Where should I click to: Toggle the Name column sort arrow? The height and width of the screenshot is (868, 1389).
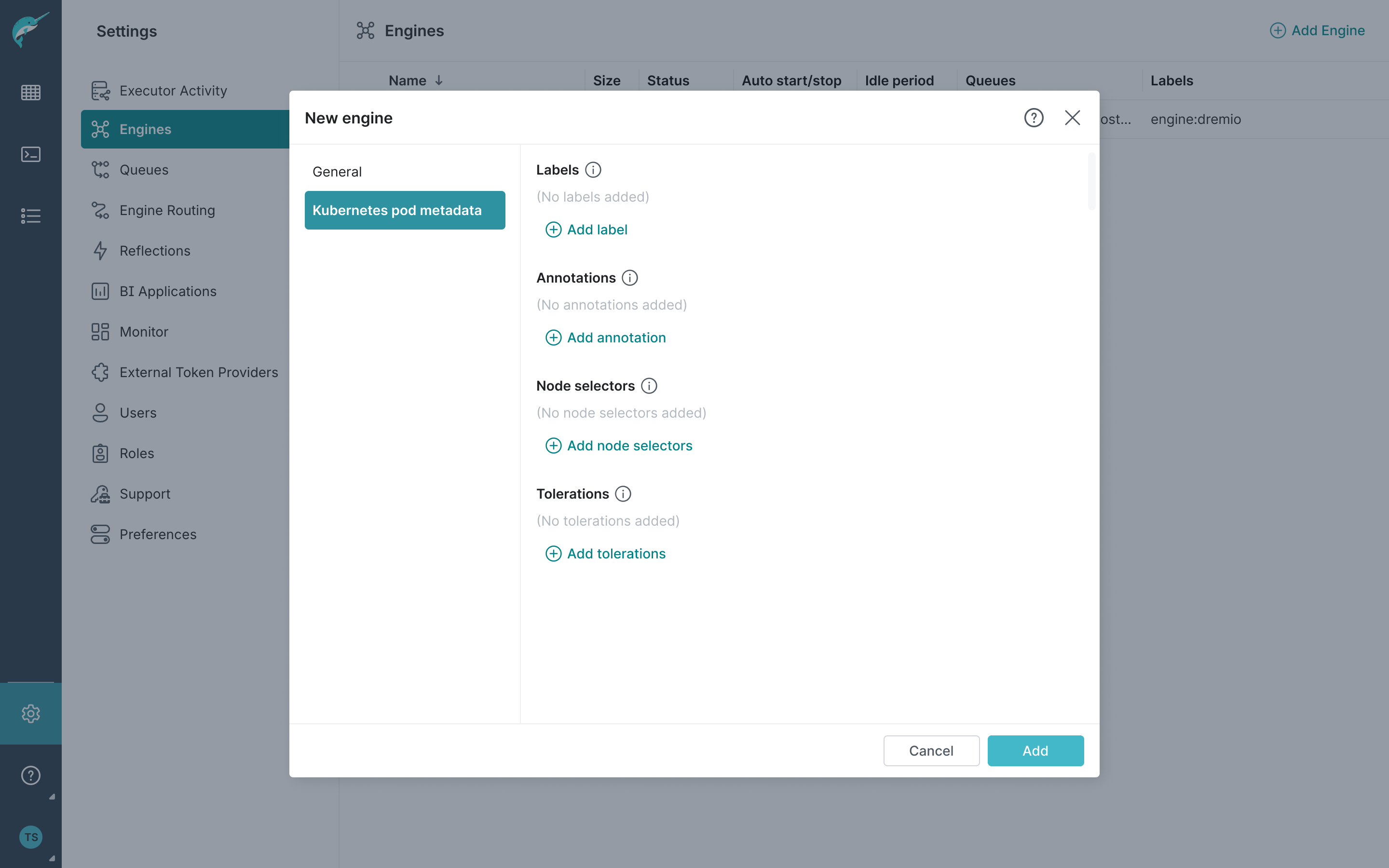[438, 81]
